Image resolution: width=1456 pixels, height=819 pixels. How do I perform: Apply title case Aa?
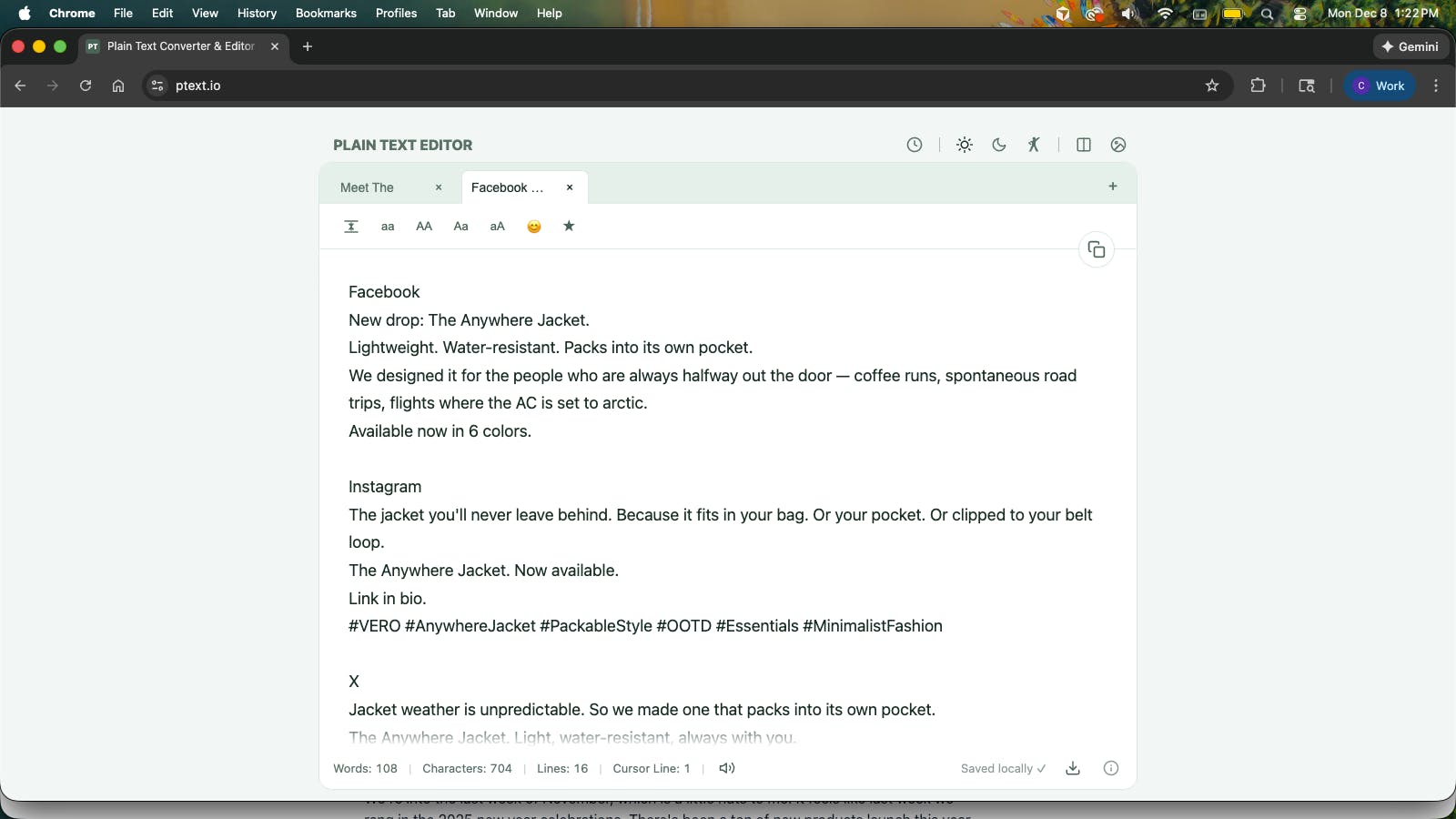(461, 227)
